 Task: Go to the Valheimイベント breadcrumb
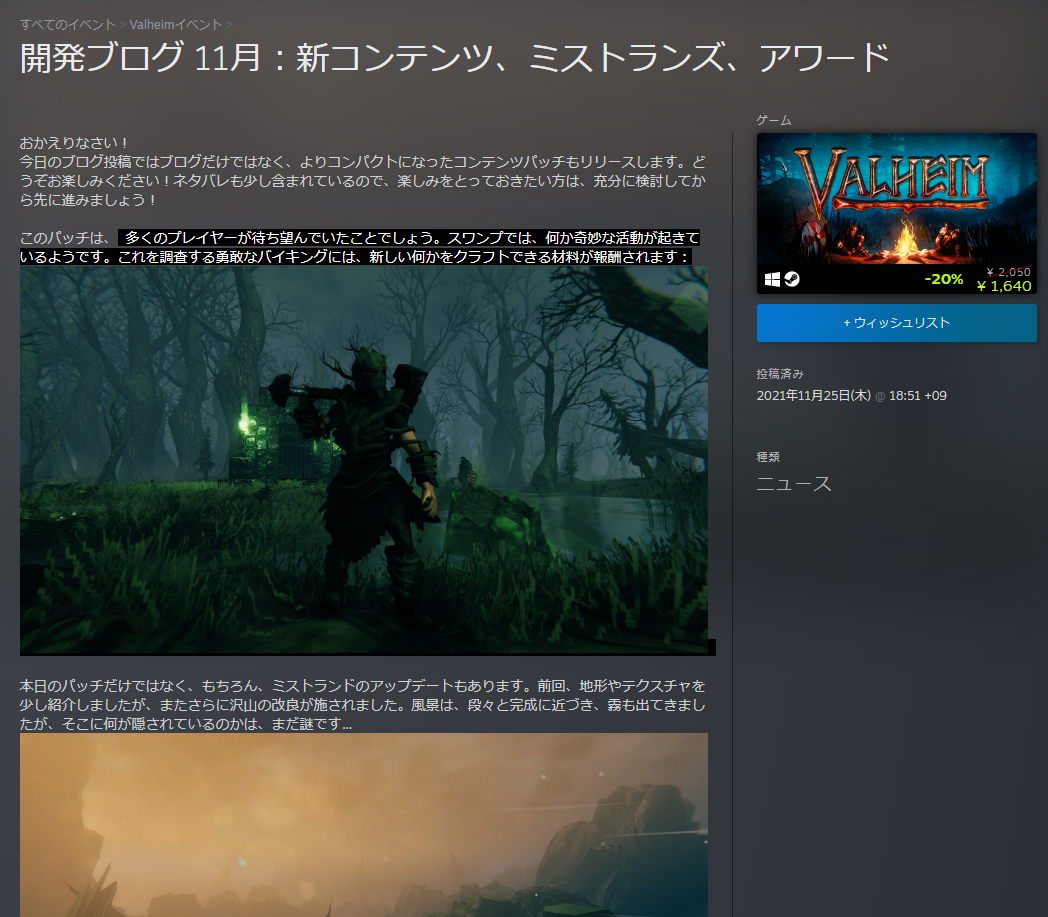pyautogui.click(x=176, y=24)
